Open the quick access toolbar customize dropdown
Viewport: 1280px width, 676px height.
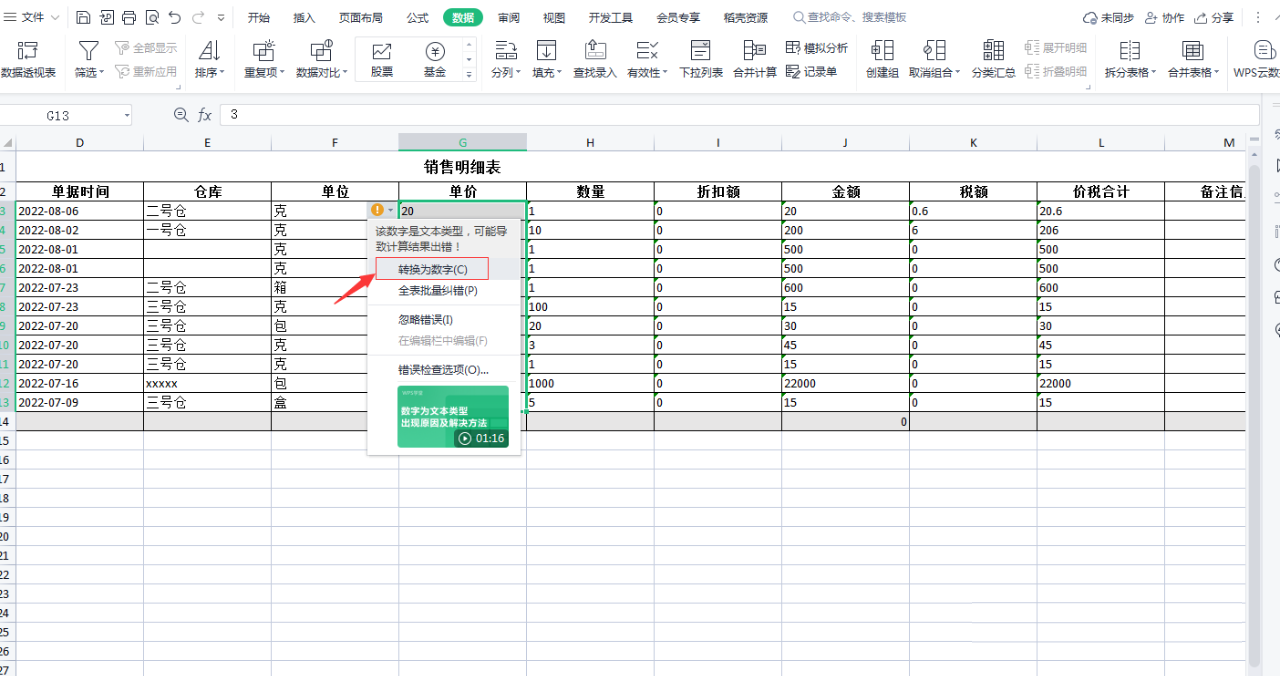click(x=221, y=18)
